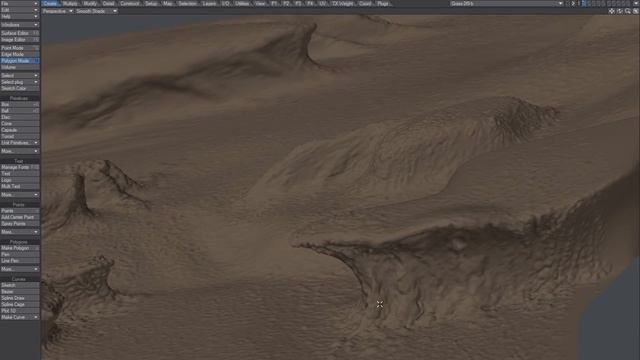Expand More under Text section
640x360 pixels.
click(x=20, y=195)
